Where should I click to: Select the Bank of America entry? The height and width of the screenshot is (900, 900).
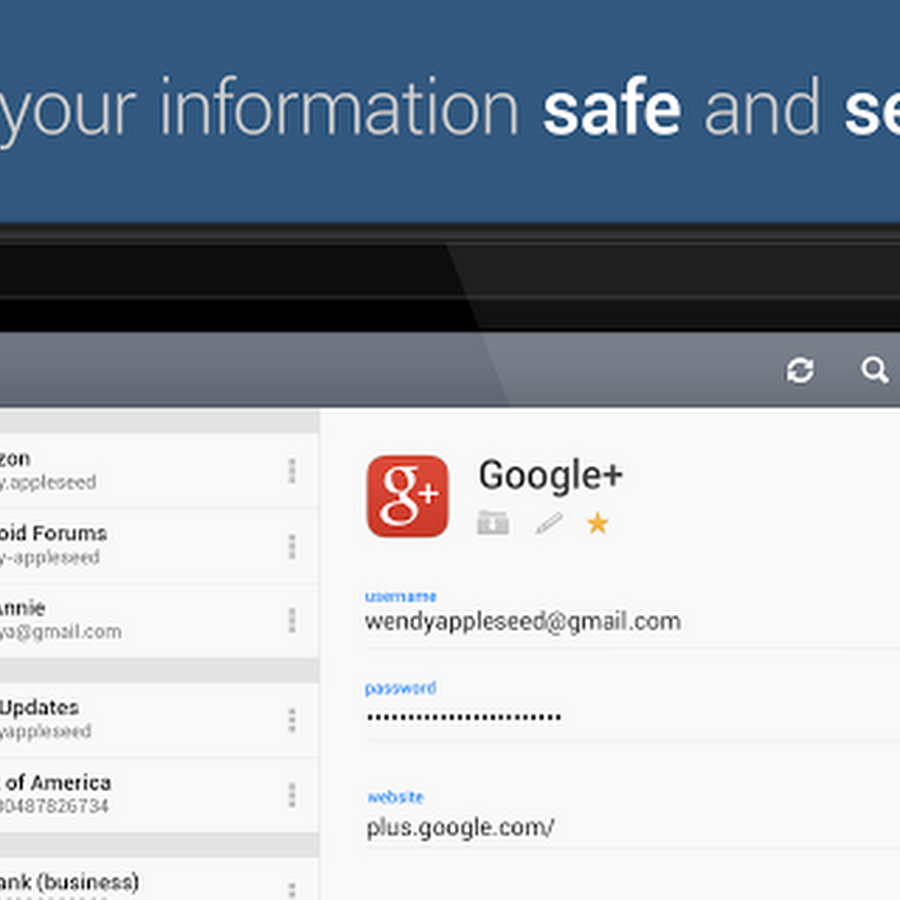(120, 794)
